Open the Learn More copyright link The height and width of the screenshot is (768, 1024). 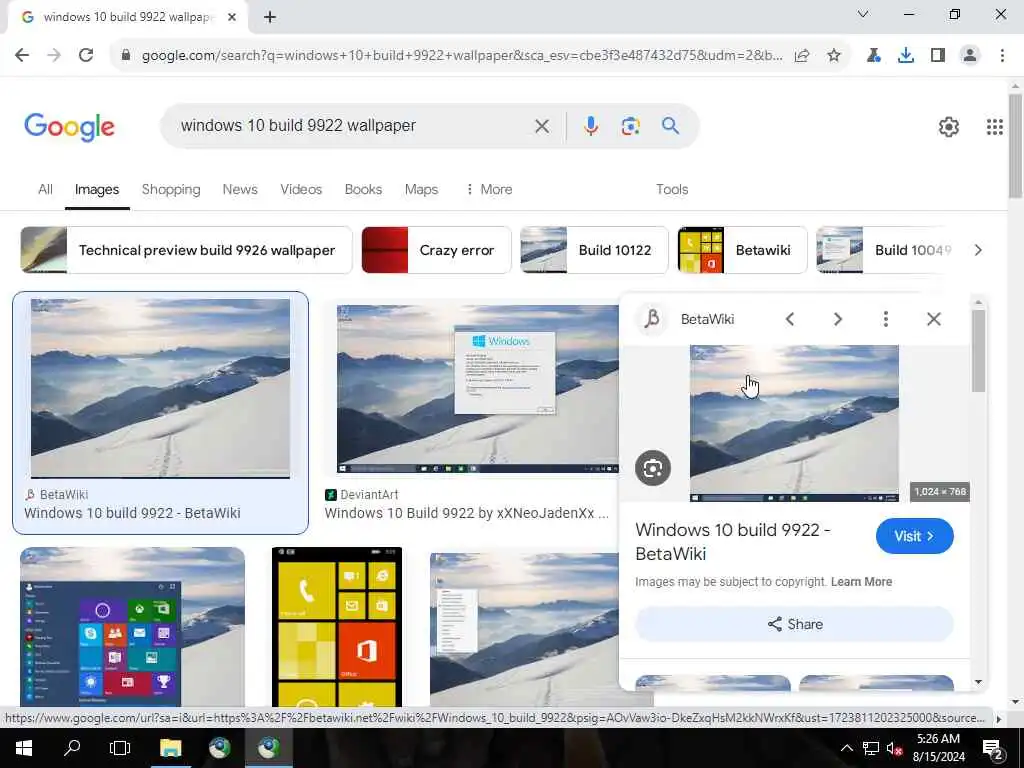861,582
